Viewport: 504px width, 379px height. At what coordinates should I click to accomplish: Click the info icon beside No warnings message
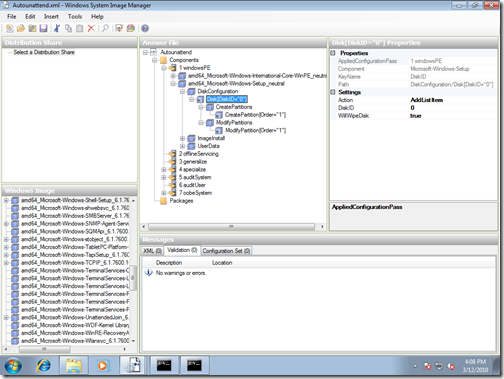coord(149,273)
